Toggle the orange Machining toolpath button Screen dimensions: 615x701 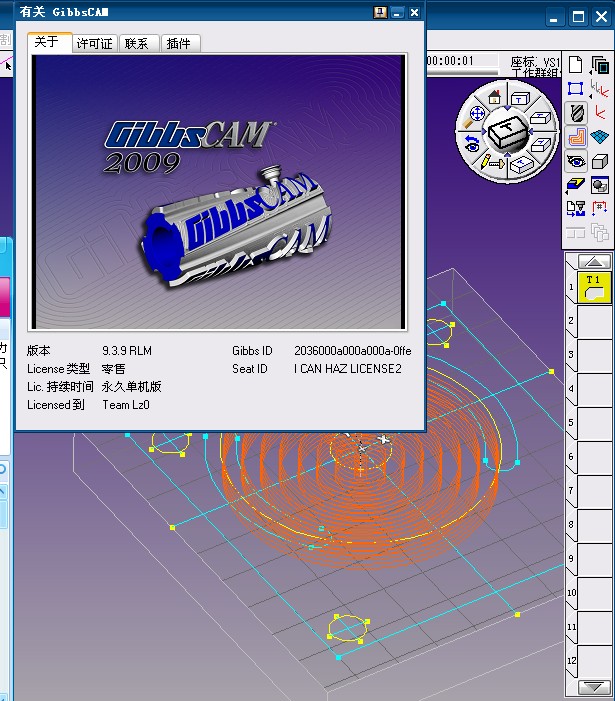pos(576,137)
